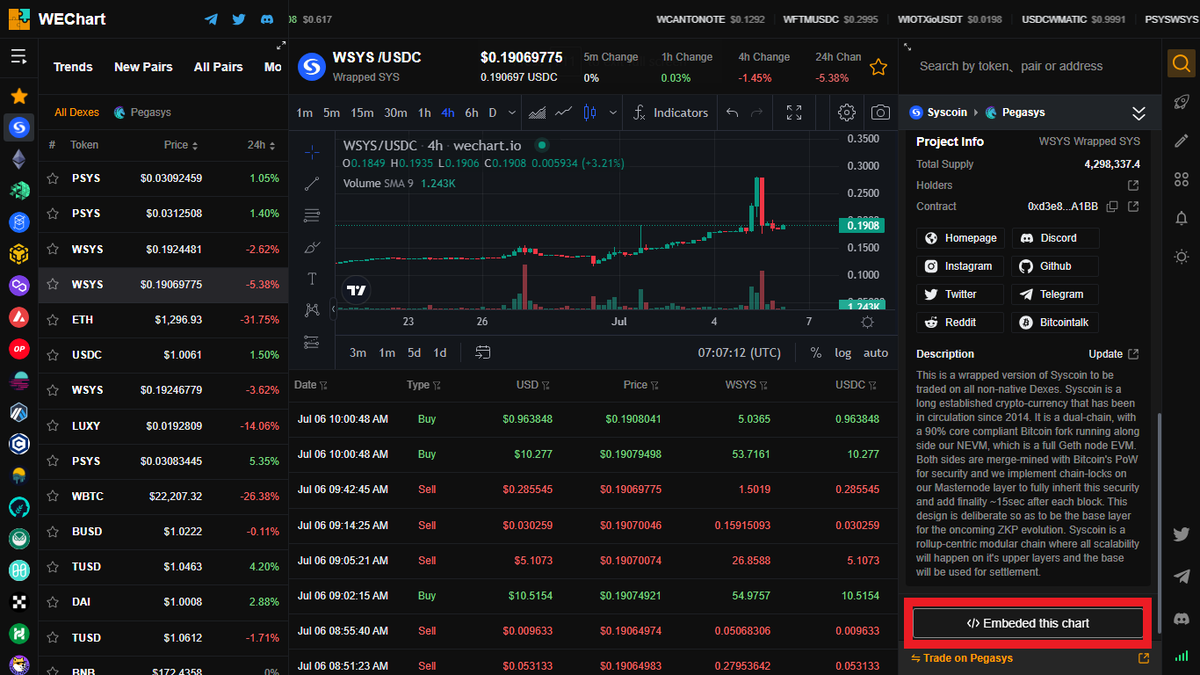The image size is (1200, 675).
Task: Open the Discord icon in header
Action: coord(266,19)
